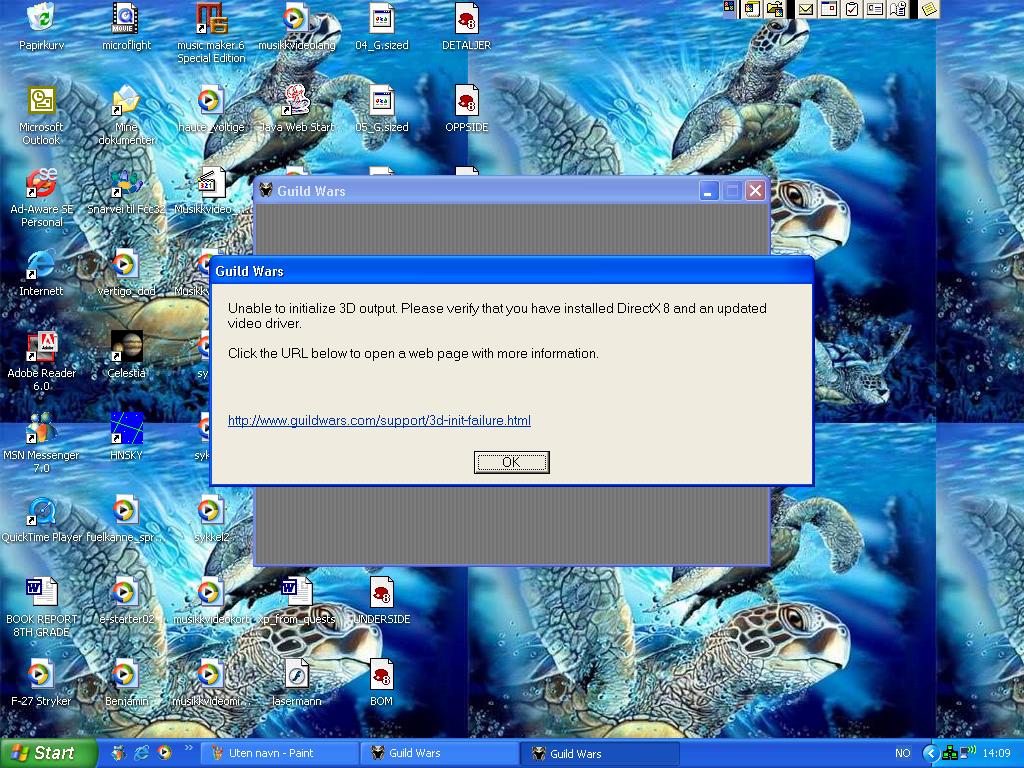Select the Ad-Aware SE Personal icon
Screen dimensions: 1024x768
click(42, 197)
